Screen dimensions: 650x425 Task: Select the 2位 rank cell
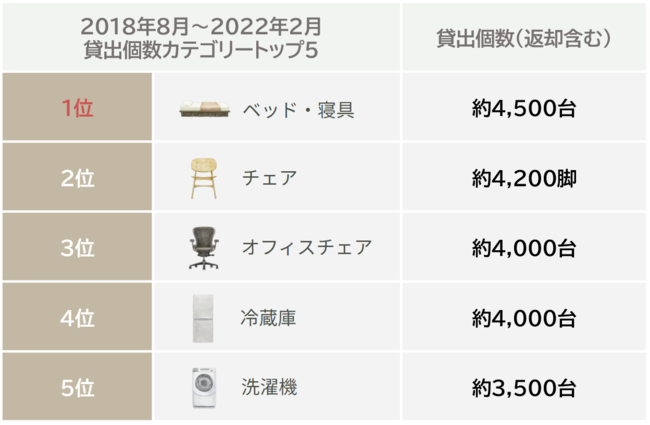77,179
